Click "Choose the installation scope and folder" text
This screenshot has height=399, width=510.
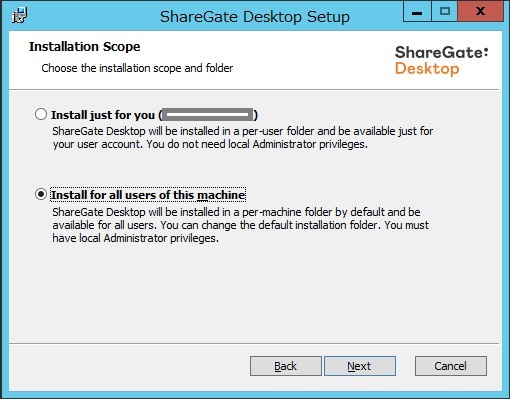pyautogui.click(x=137, y=68)
